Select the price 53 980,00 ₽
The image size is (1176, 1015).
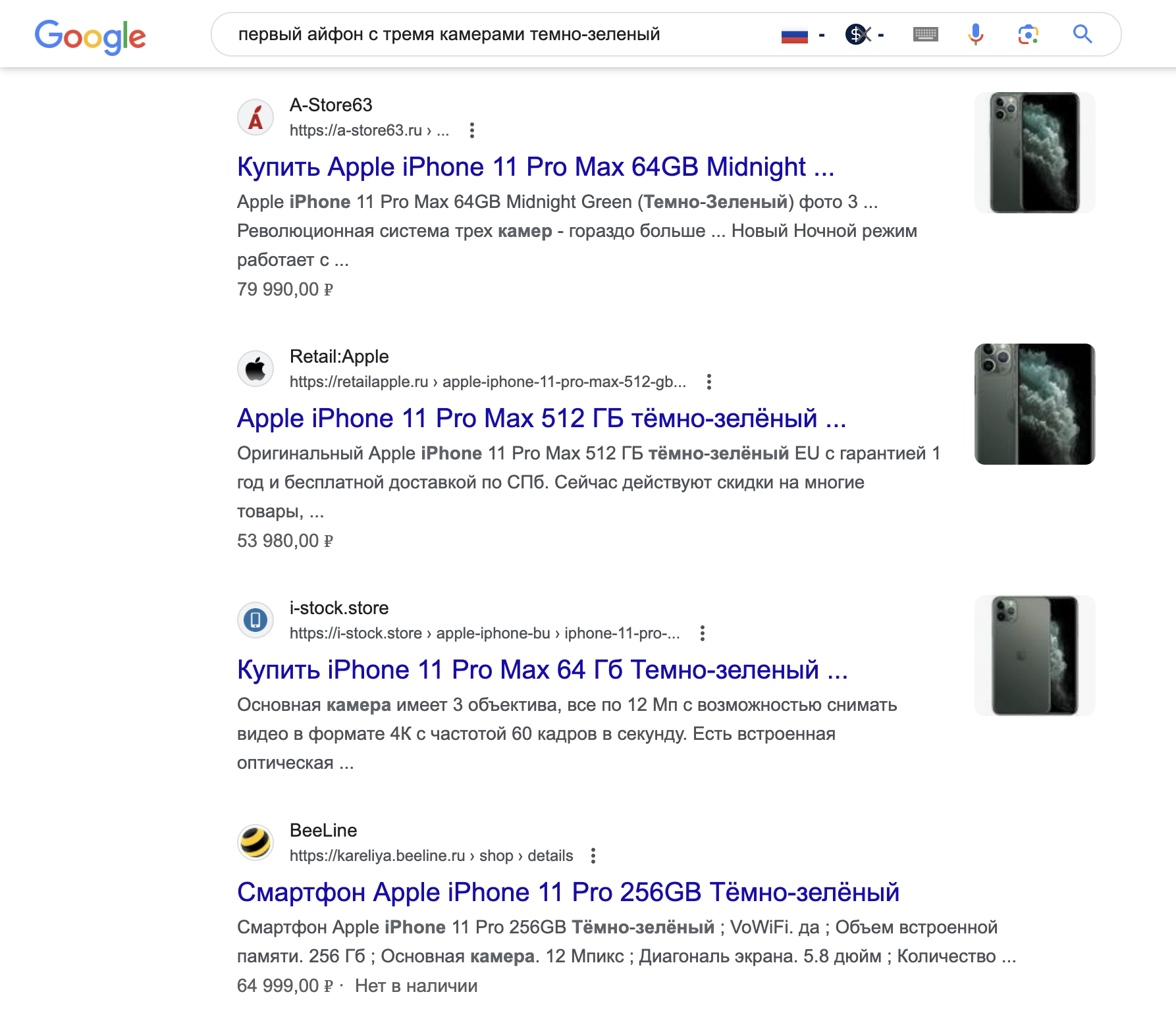tap(285, 540)
